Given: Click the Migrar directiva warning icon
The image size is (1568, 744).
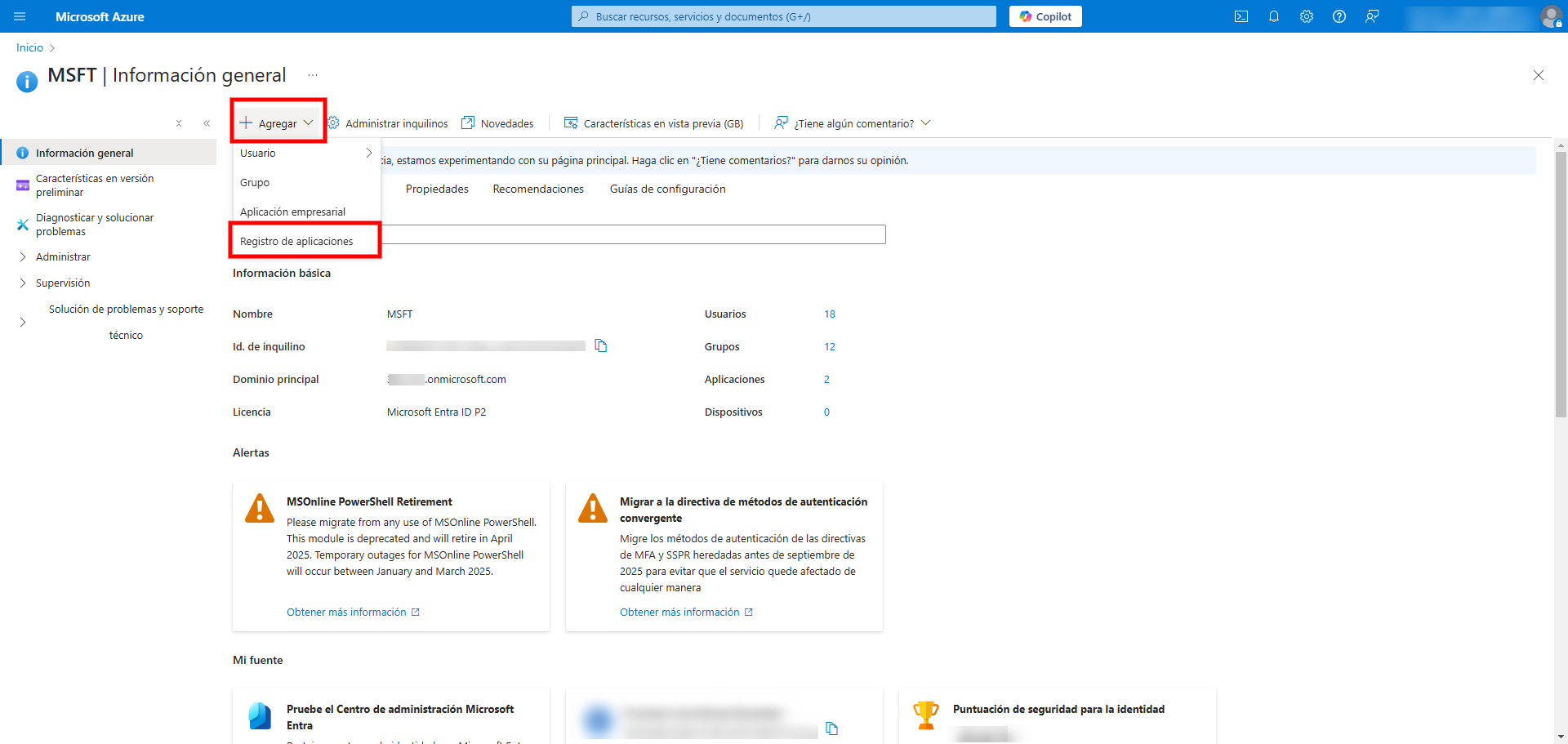Looking at the screenshot, I should 593,508.
